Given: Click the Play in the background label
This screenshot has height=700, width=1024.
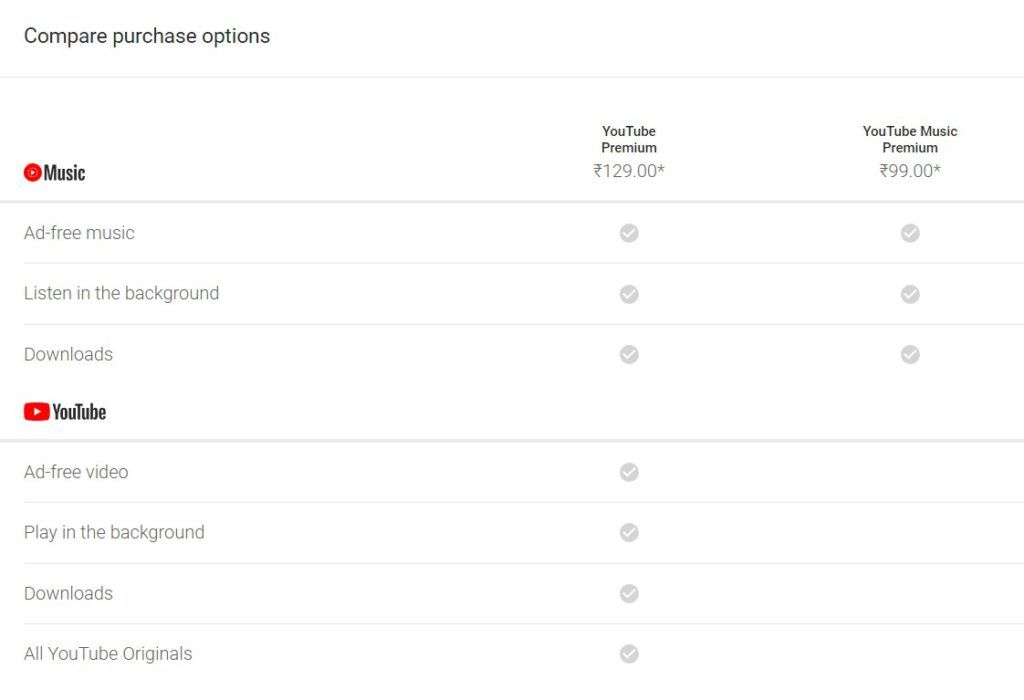Looking at the screenshot, I should pyautogui.click(x=114, y=532).
